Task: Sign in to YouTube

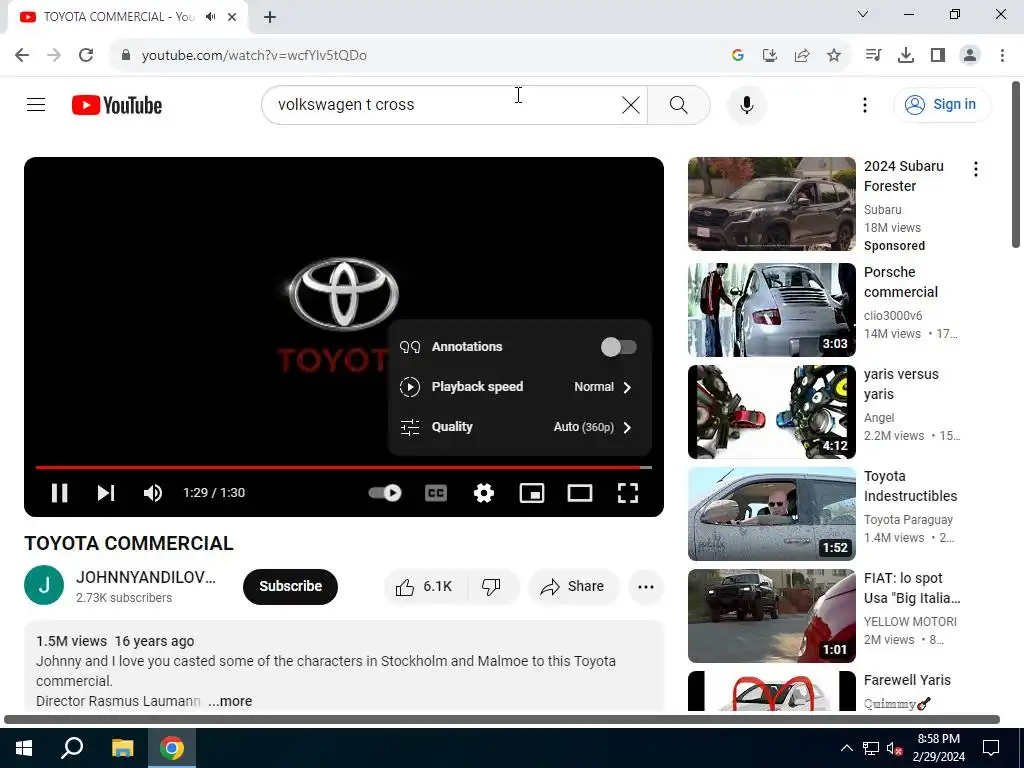Action: pyautogui.click(x=942, y=104)
